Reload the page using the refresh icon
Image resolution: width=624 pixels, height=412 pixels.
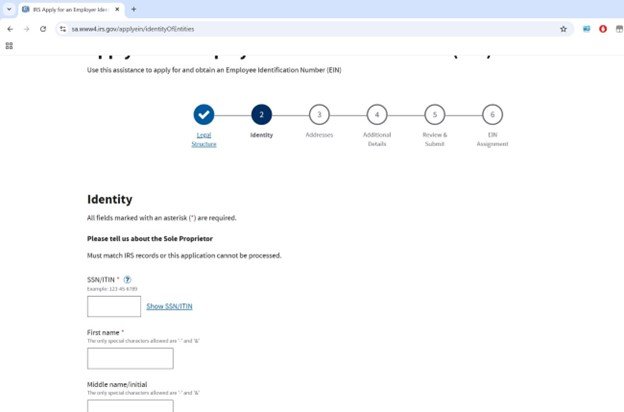[x=43, y=29]
